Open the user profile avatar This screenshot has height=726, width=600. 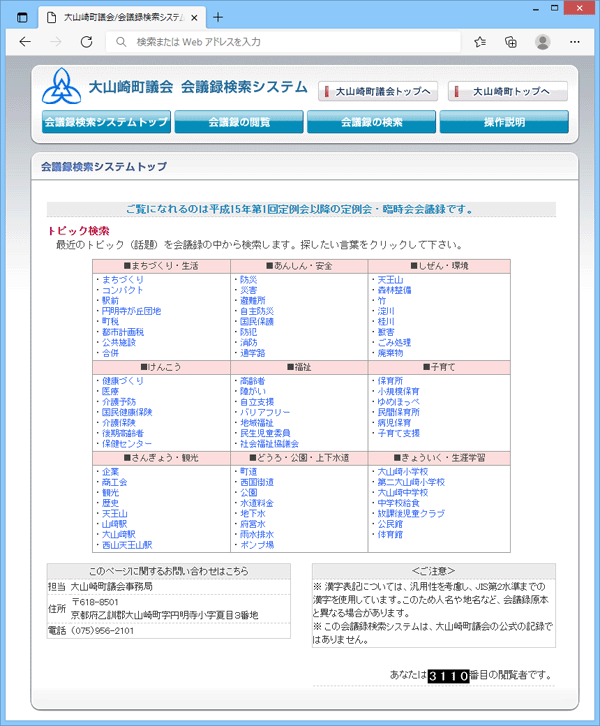[x=543, y=42]
